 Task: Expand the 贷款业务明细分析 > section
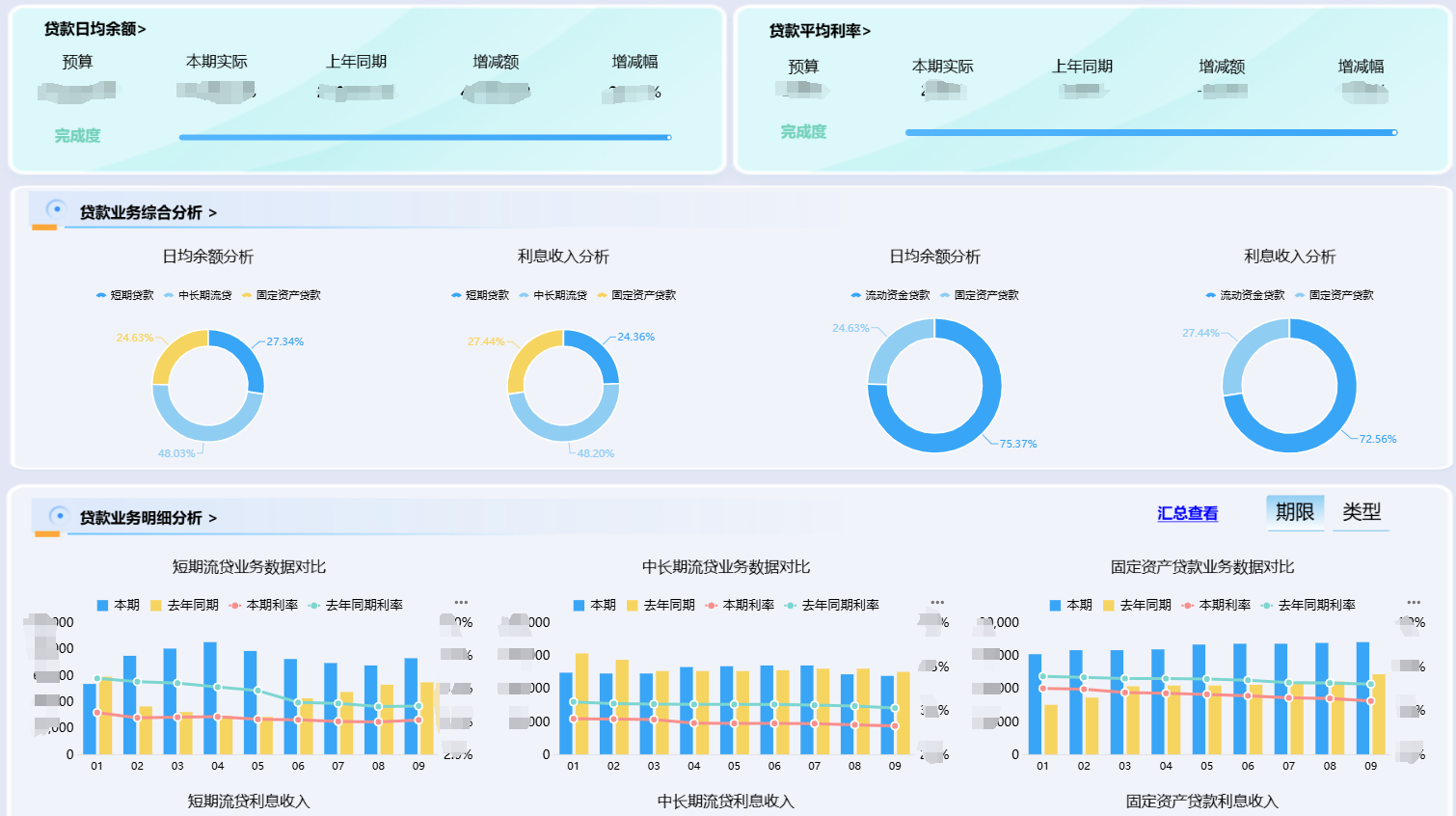click(148, 518)
